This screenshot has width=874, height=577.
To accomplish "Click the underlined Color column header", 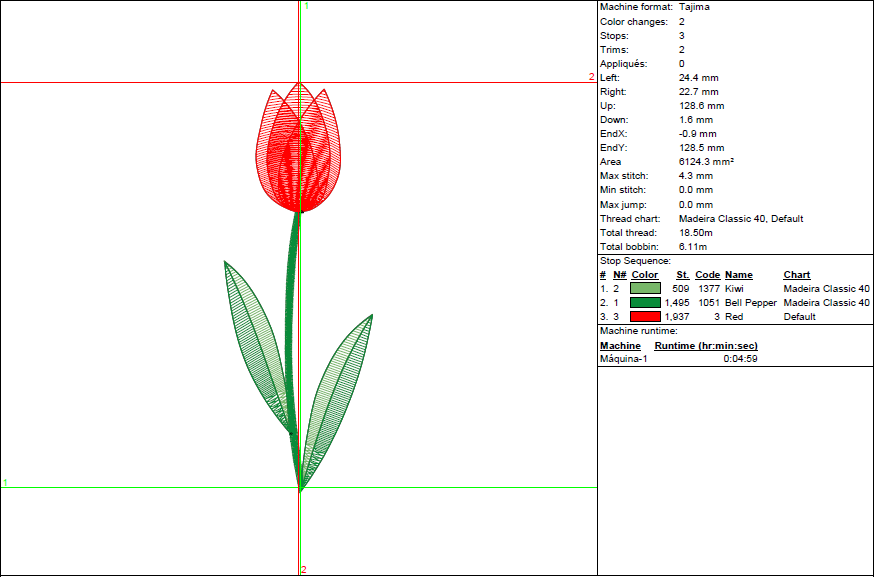I will pyautogui.click(x=645, y=274).
